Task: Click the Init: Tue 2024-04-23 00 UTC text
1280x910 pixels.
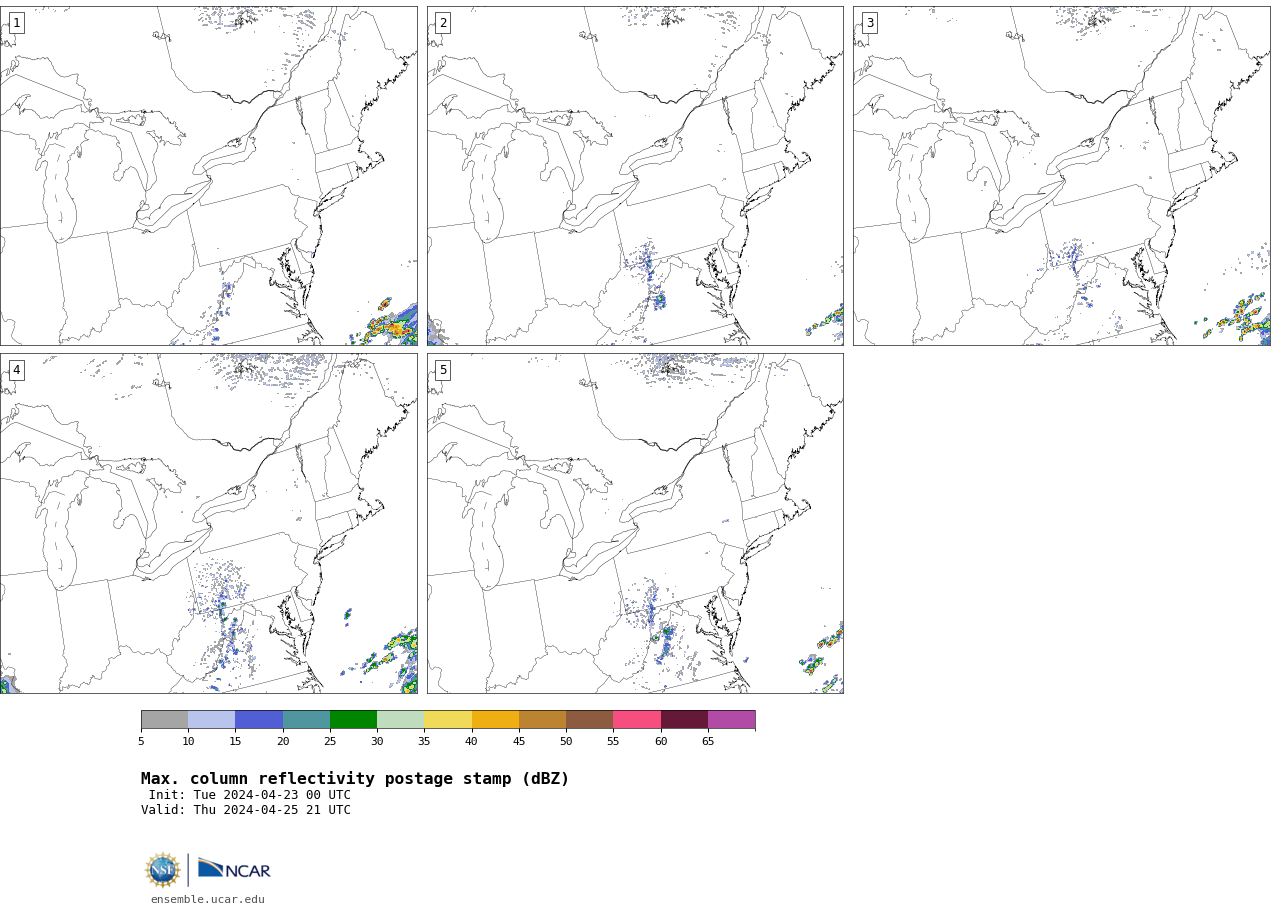Action: click(250, 796)
